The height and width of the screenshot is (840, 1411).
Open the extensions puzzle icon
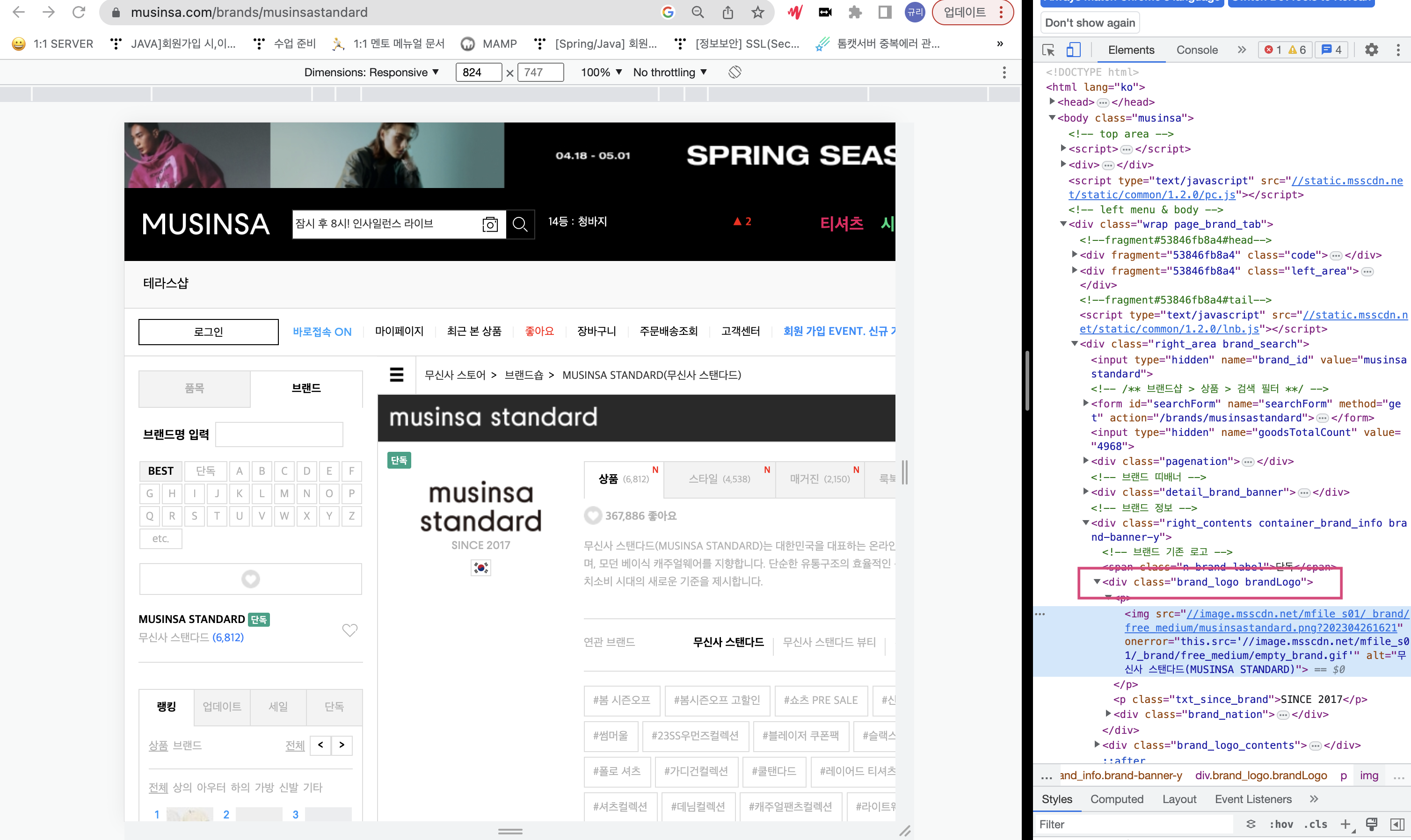tap(854, 12)
